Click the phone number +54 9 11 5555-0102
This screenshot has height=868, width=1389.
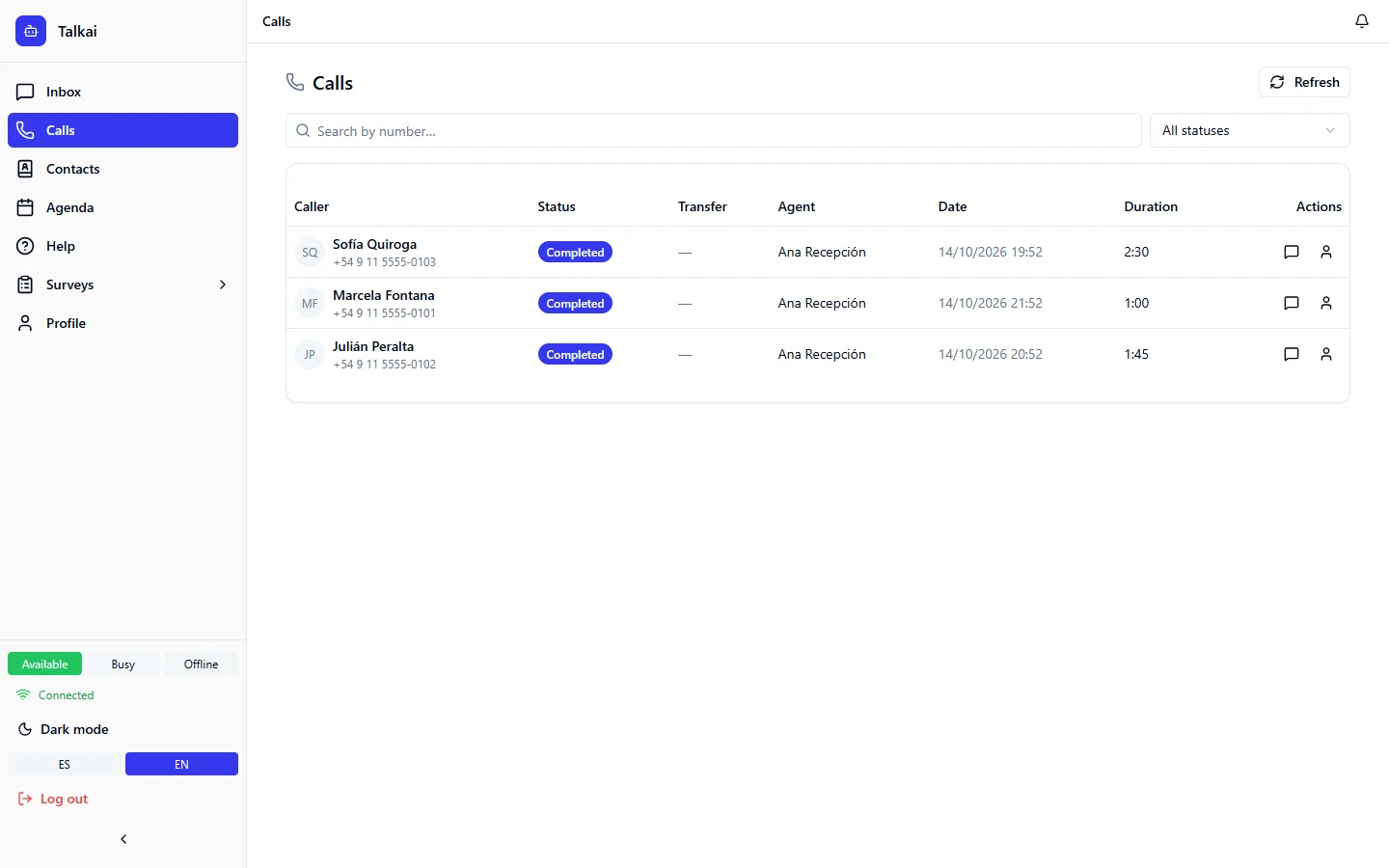[x=384, y=365]
